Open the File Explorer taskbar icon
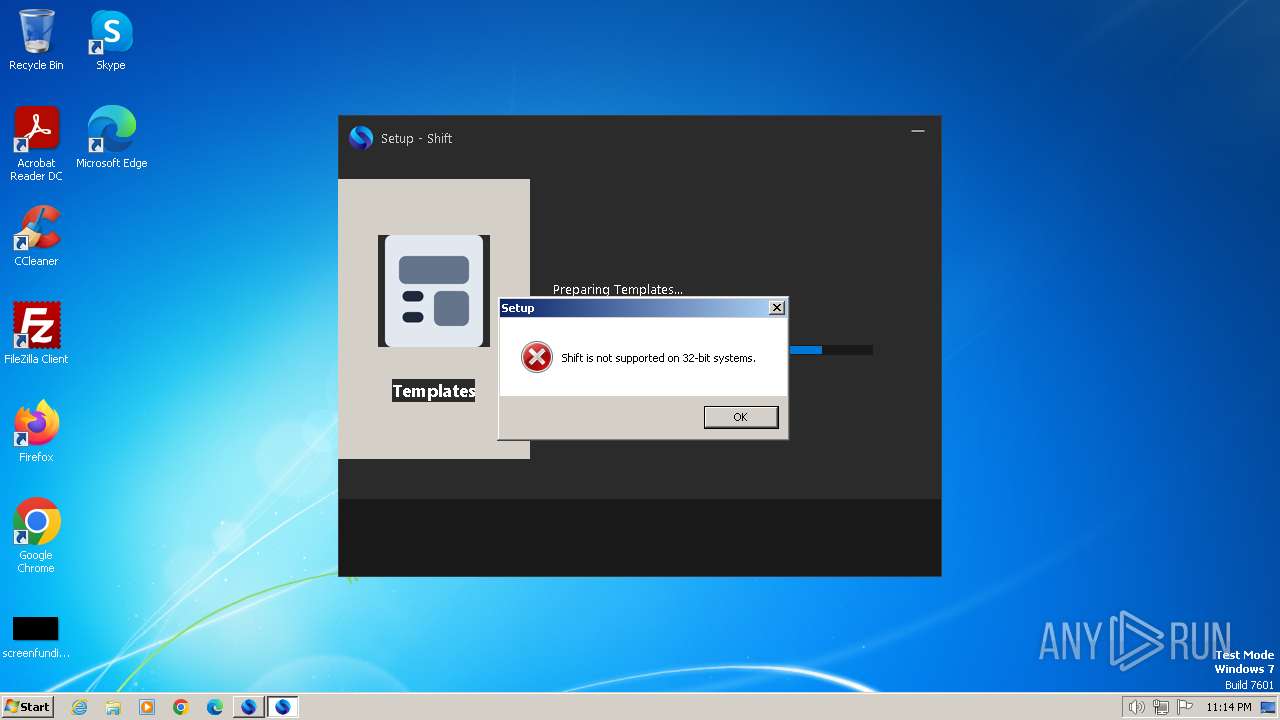The image size is (1280, 720). tap(113, 707)
